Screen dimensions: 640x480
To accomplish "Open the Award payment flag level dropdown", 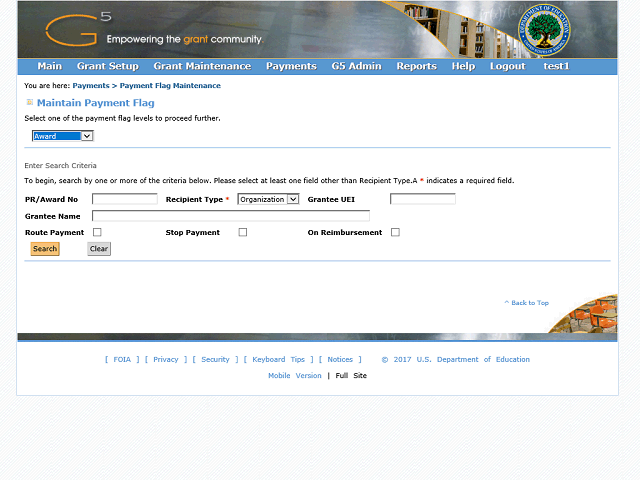I will click(x=63, y=136).
